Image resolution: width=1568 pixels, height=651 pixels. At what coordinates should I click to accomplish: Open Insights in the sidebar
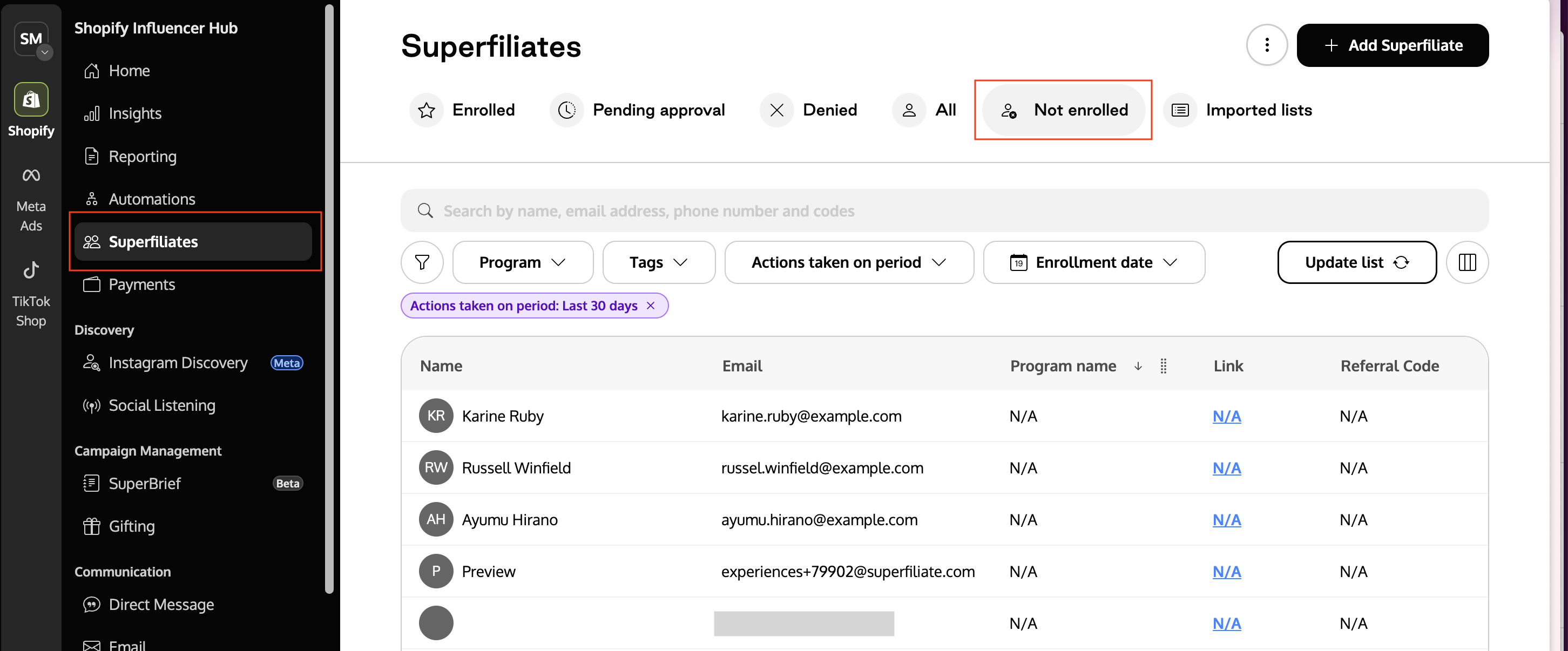pos(193,113)
